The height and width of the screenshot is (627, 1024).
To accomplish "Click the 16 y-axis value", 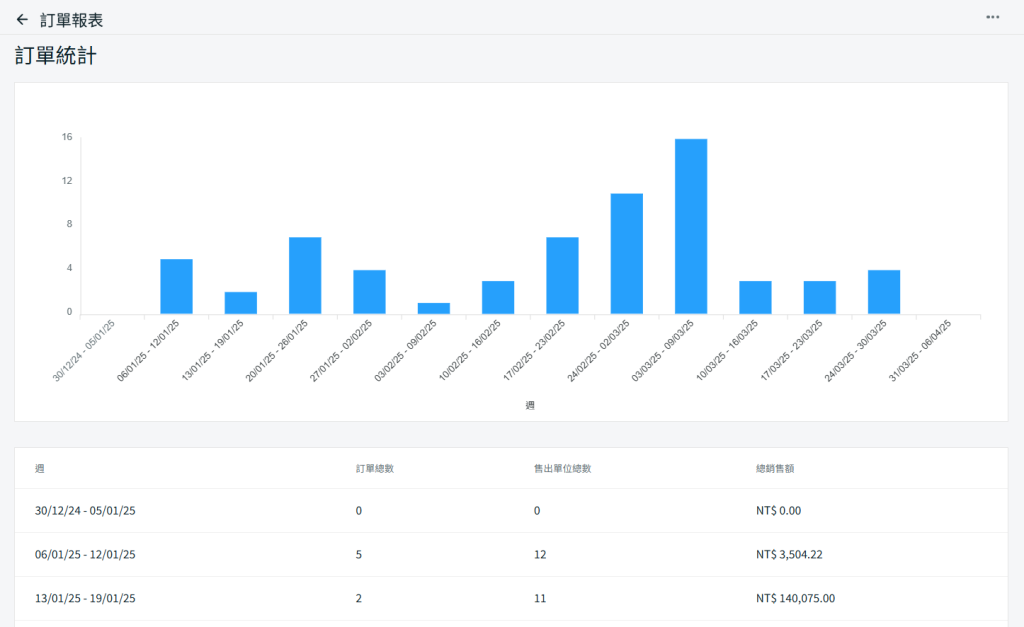I will point(67,137).
